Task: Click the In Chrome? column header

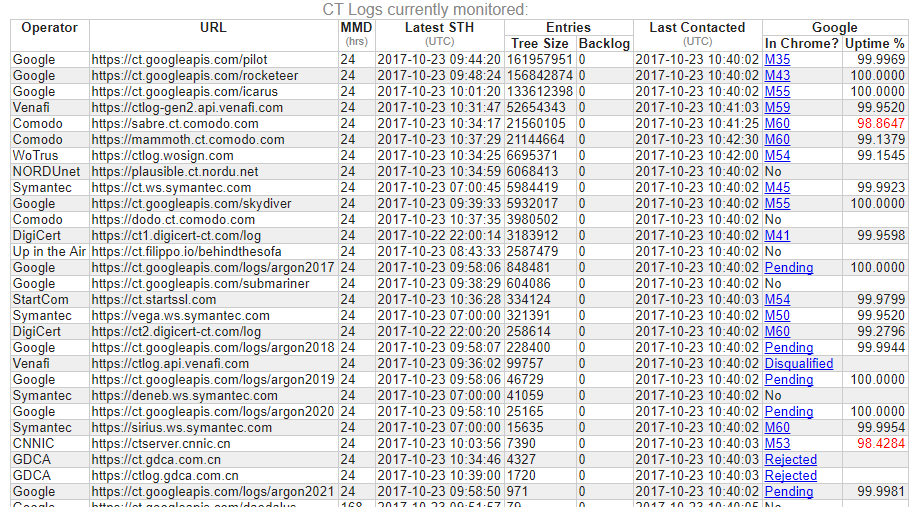Action: tap(801, 43)
